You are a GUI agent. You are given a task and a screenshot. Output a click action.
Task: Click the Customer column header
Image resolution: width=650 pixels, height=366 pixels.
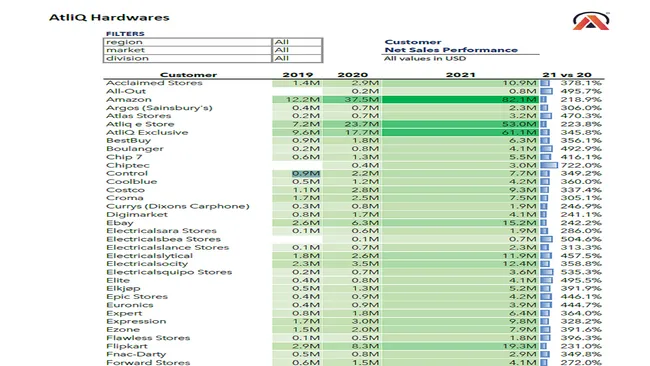pyautogui.click(x=188, y=75)
